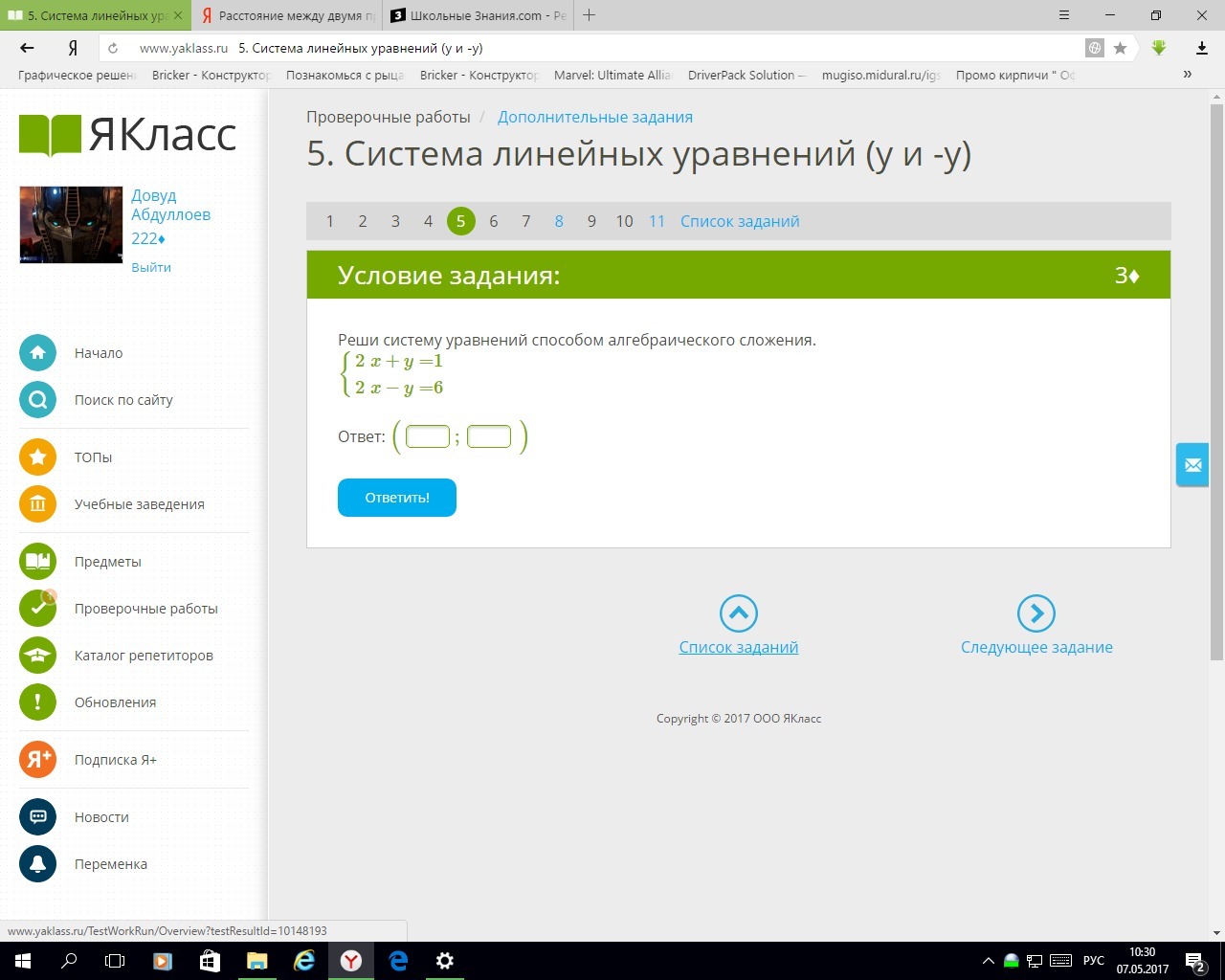The image size is (1225, 980).
Task: Open the Подписка Я+ icon
Action: point(37,760)
